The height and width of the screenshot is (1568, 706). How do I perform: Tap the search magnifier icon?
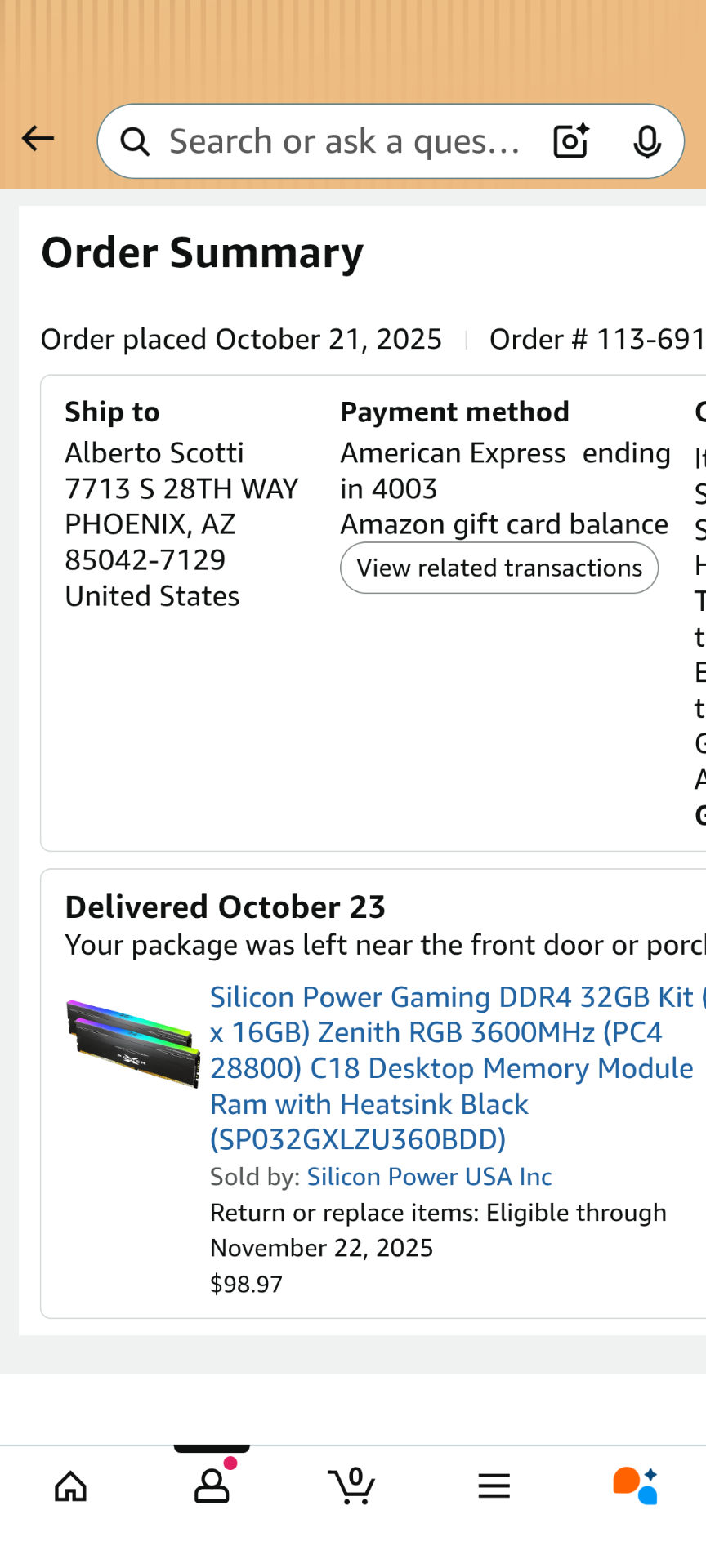136,142
